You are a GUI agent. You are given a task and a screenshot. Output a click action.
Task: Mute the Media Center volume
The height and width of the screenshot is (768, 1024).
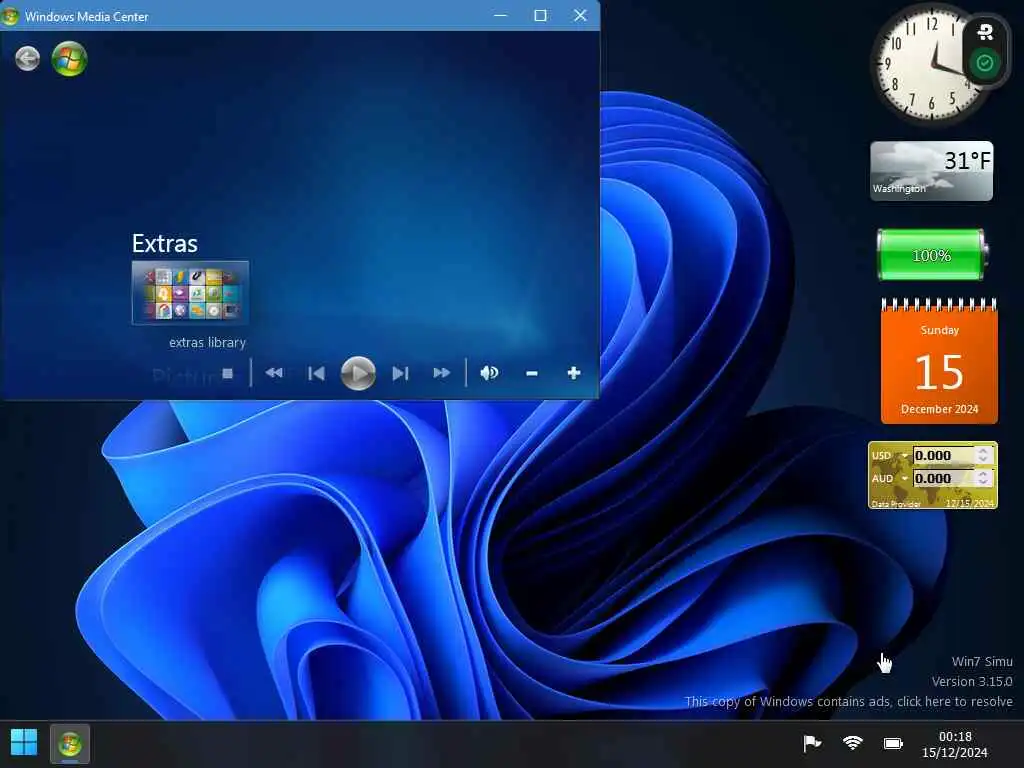coord(489,373)
